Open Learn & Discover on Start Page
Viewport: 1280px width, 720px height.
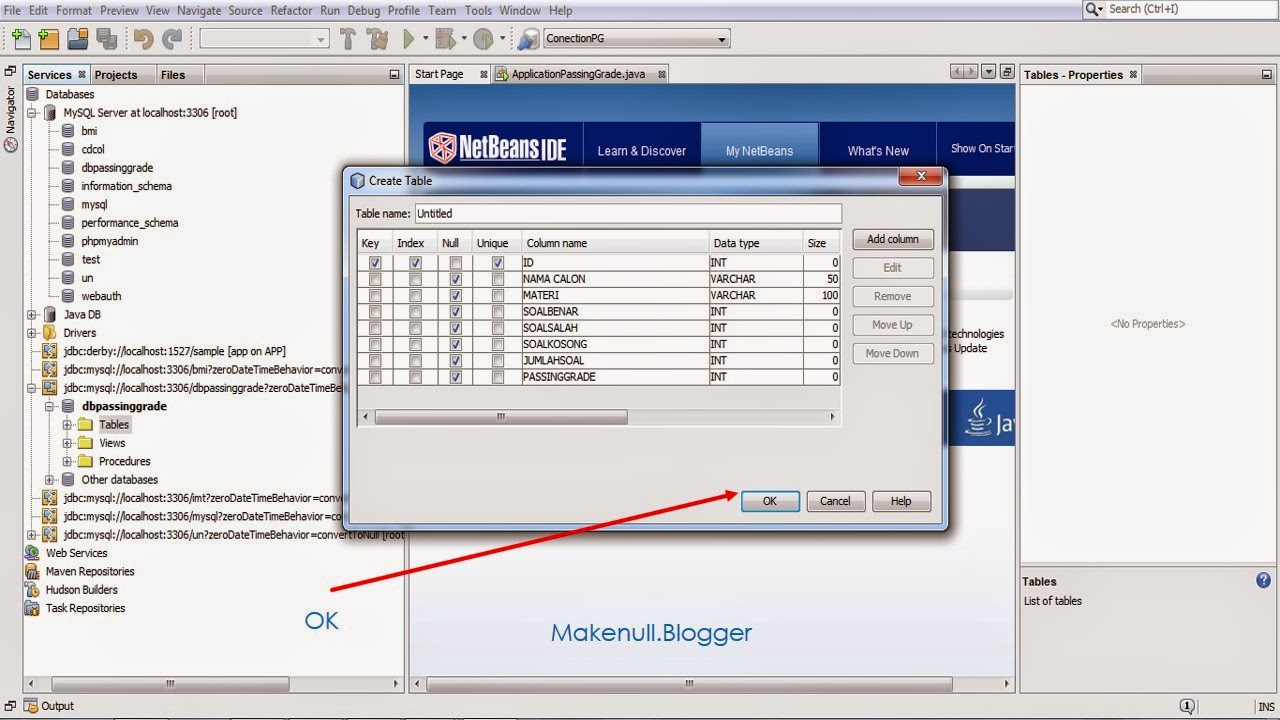[x=642, y=151]
